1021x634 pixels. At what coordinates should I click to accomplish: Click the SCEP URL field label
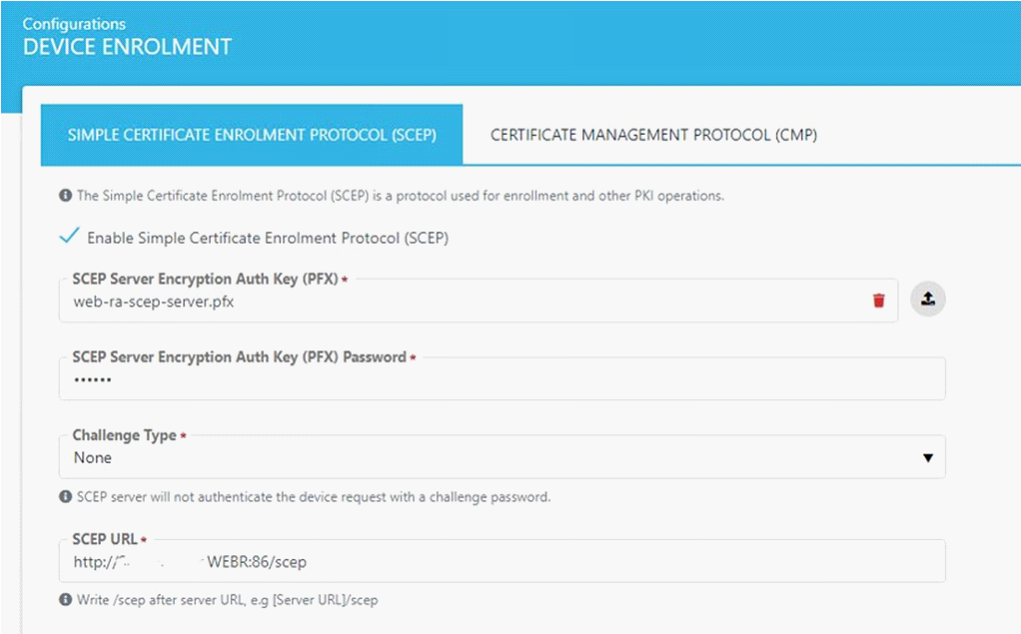click(105, 540)
